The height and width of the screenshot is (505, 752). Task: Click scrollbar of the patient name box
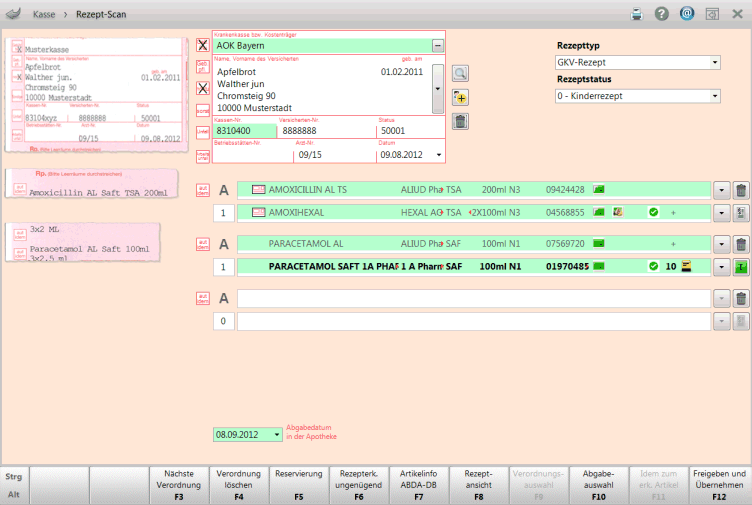click(437, 89)
